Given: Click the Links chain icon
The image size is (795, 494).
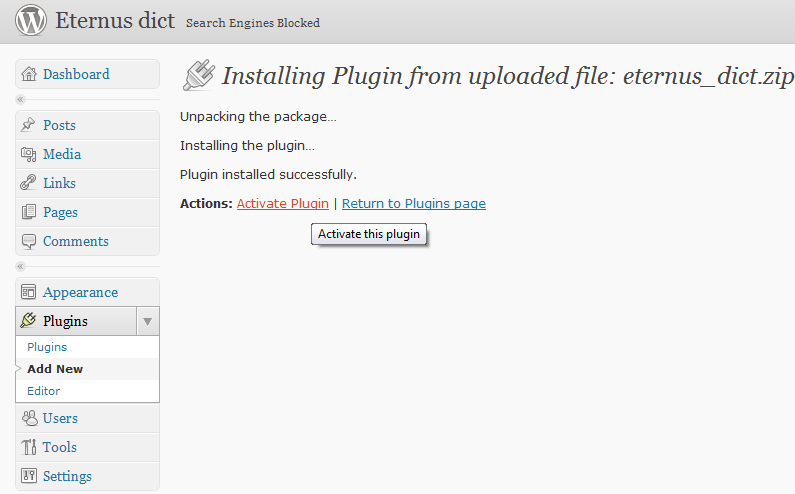Looking at the screenshot, I should [x=28, y=183].
